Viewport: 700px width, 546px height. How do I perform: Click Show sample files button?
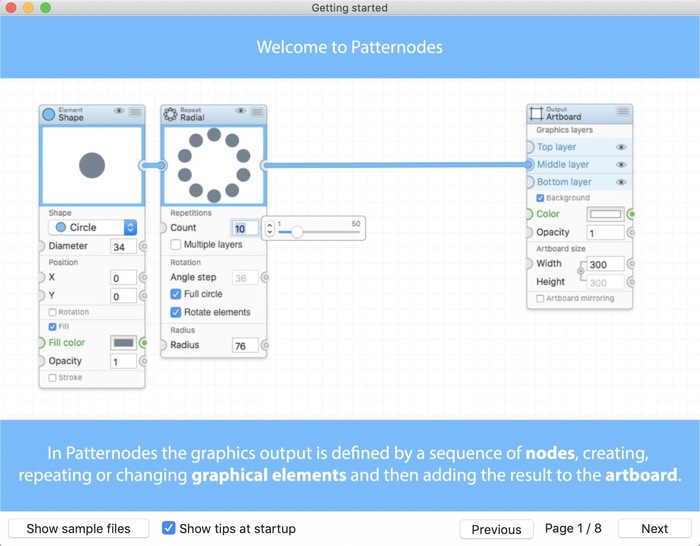point(79,529)
